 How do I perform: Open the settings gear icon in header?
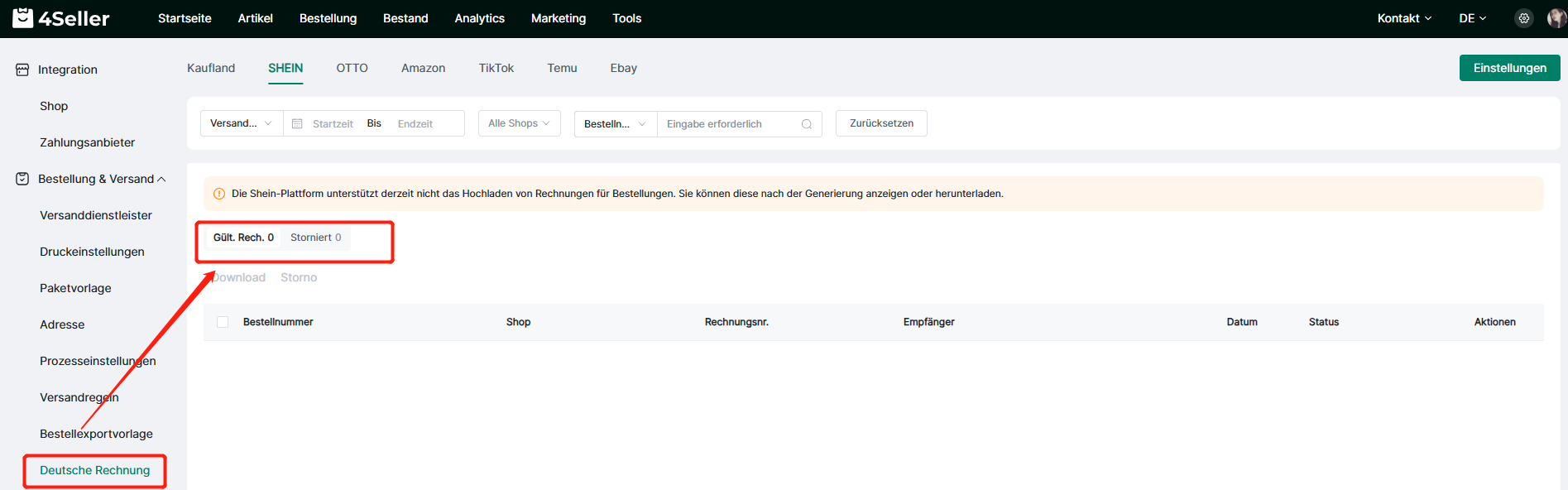click(x=1523, y=18)
